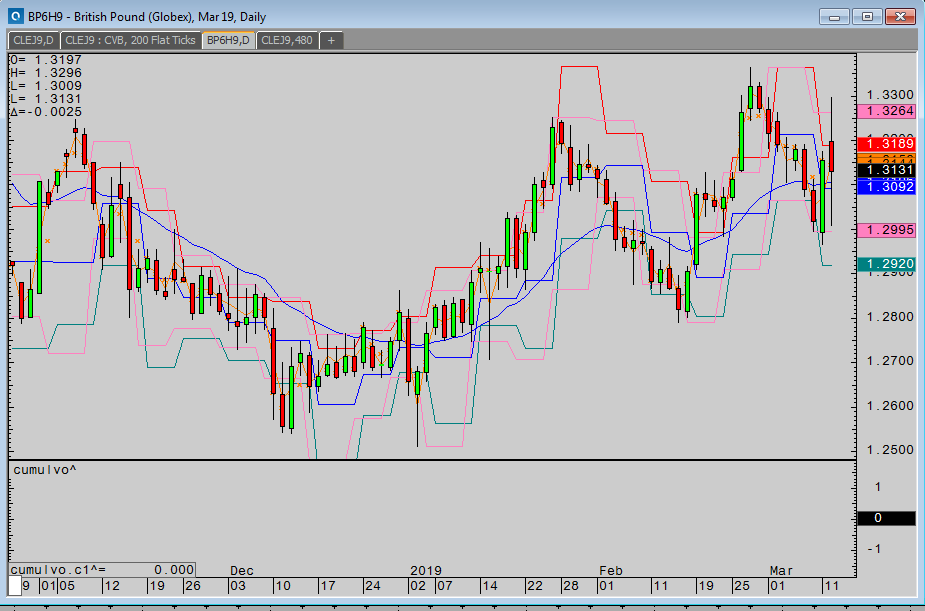This screenshot has width=925, height=611.
Task: Close the British Pound chart window
Action: 900,17
